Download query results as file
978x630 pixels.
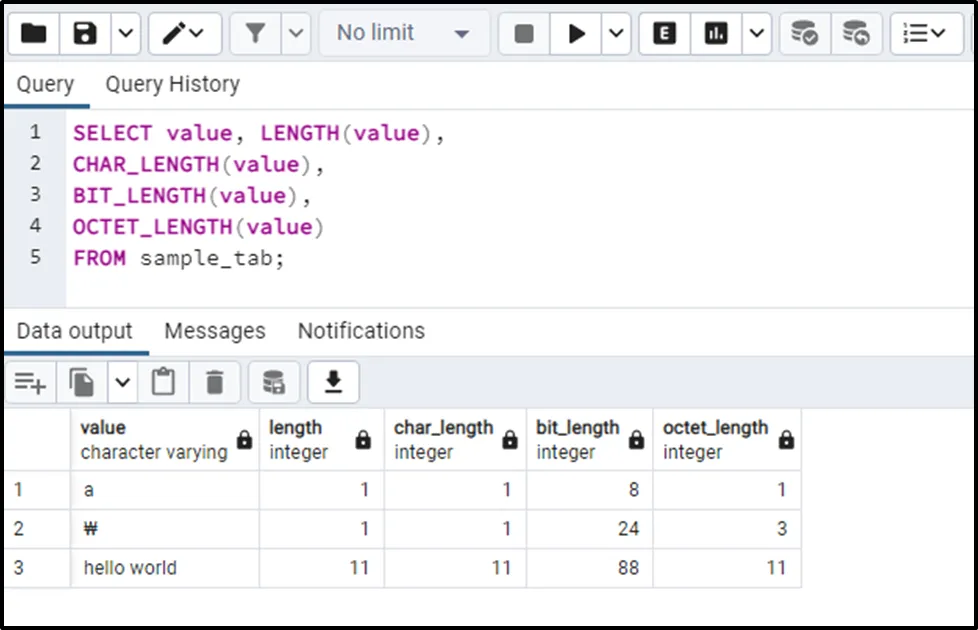[x=333, y=382]
